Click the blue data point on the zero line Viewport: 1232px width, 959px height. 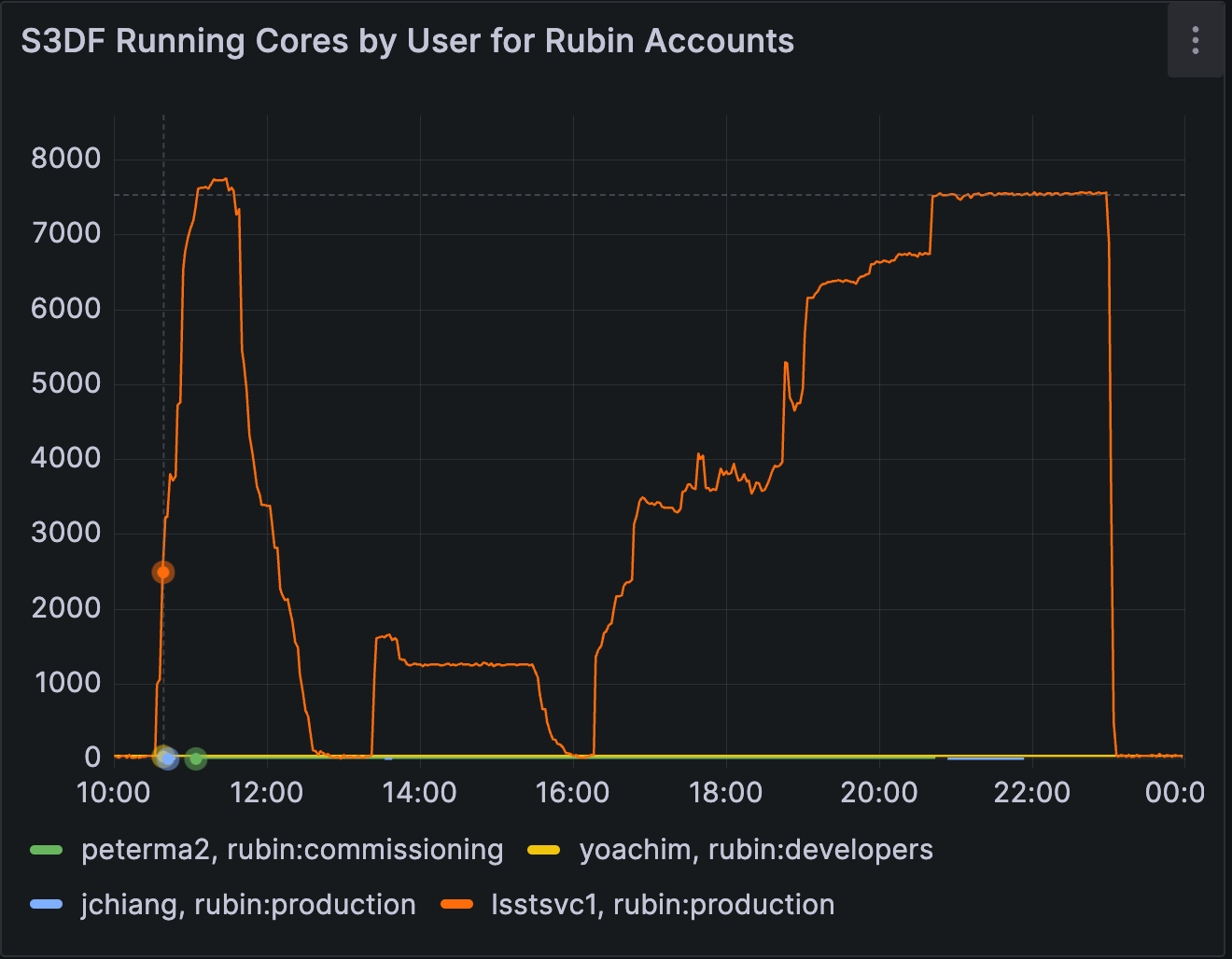(168, 759)
